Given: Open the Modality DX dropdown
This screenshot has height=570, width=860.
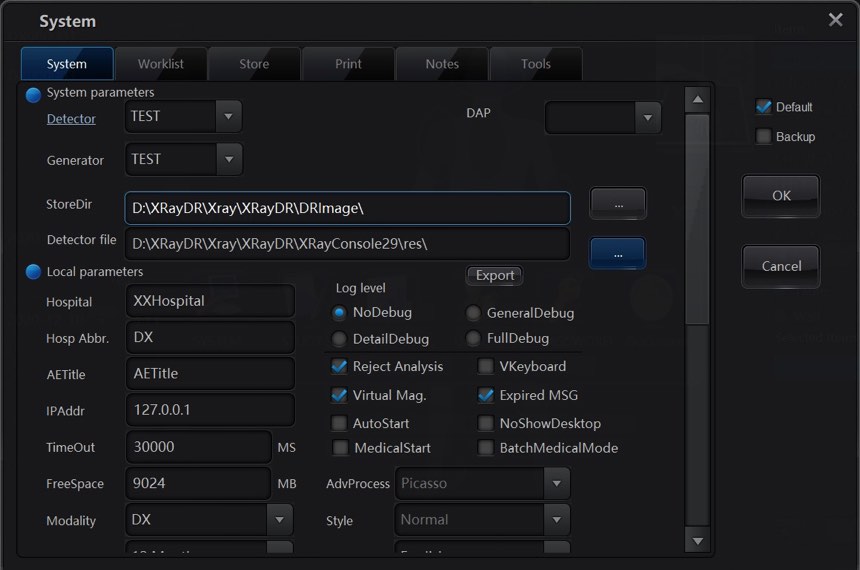Looking at the screenshot, I should tap(280, 520).
